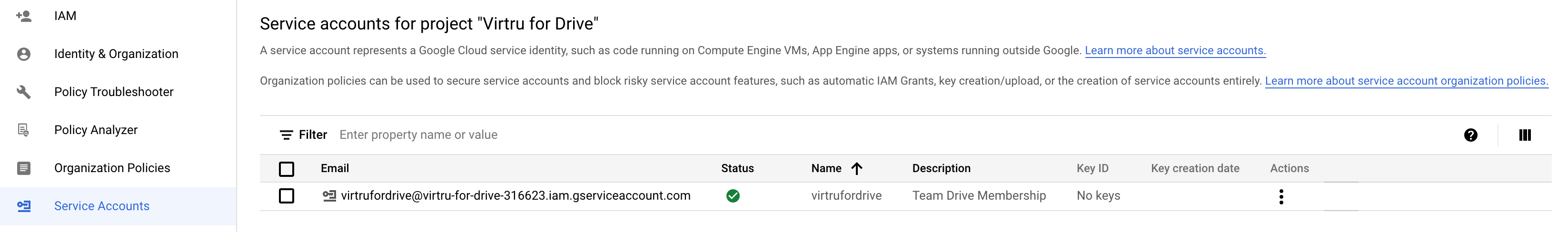Check the virtrufordrive service account row

287,195
